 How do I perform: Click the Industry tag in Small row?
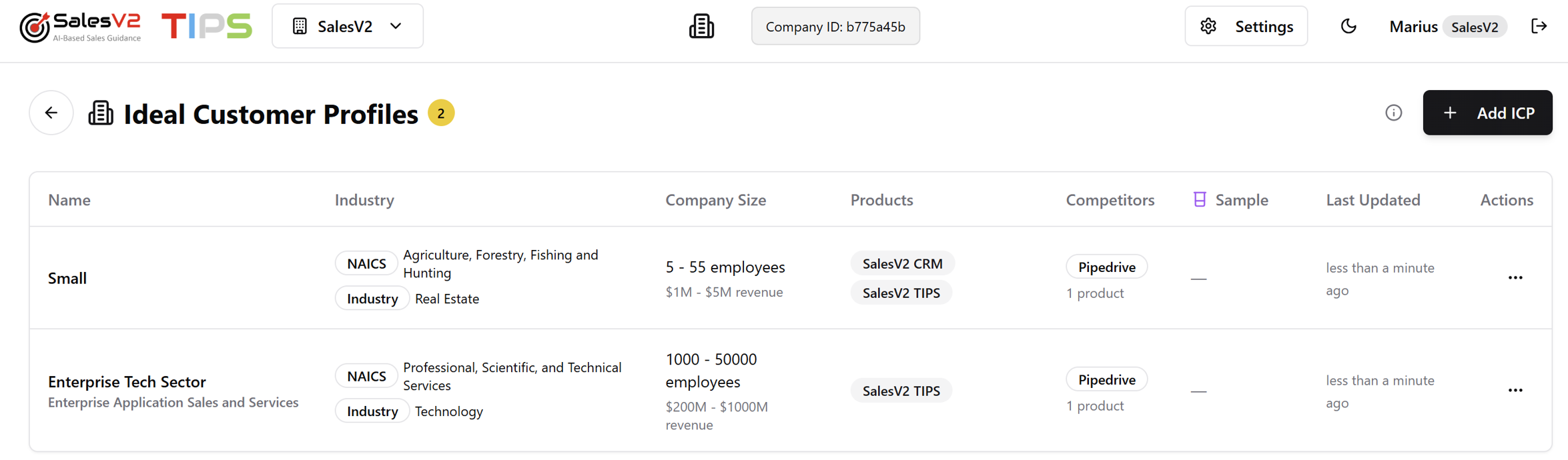(x=372, y=299)
